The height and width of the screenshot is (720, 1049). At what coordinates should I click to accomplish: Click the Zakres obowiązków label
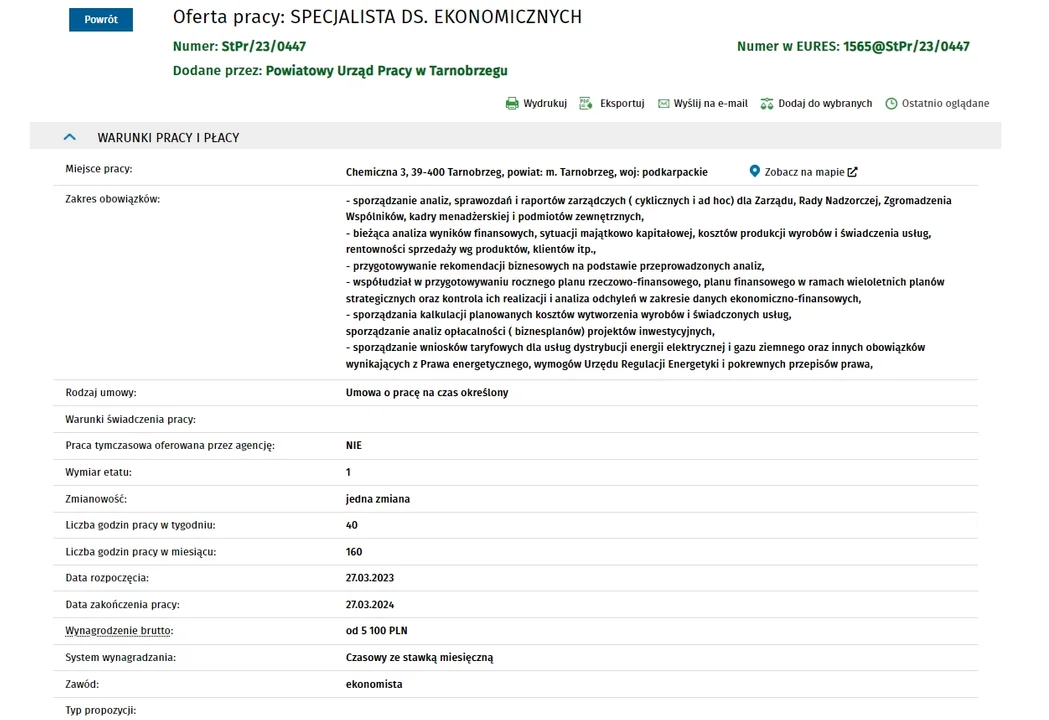112,199
